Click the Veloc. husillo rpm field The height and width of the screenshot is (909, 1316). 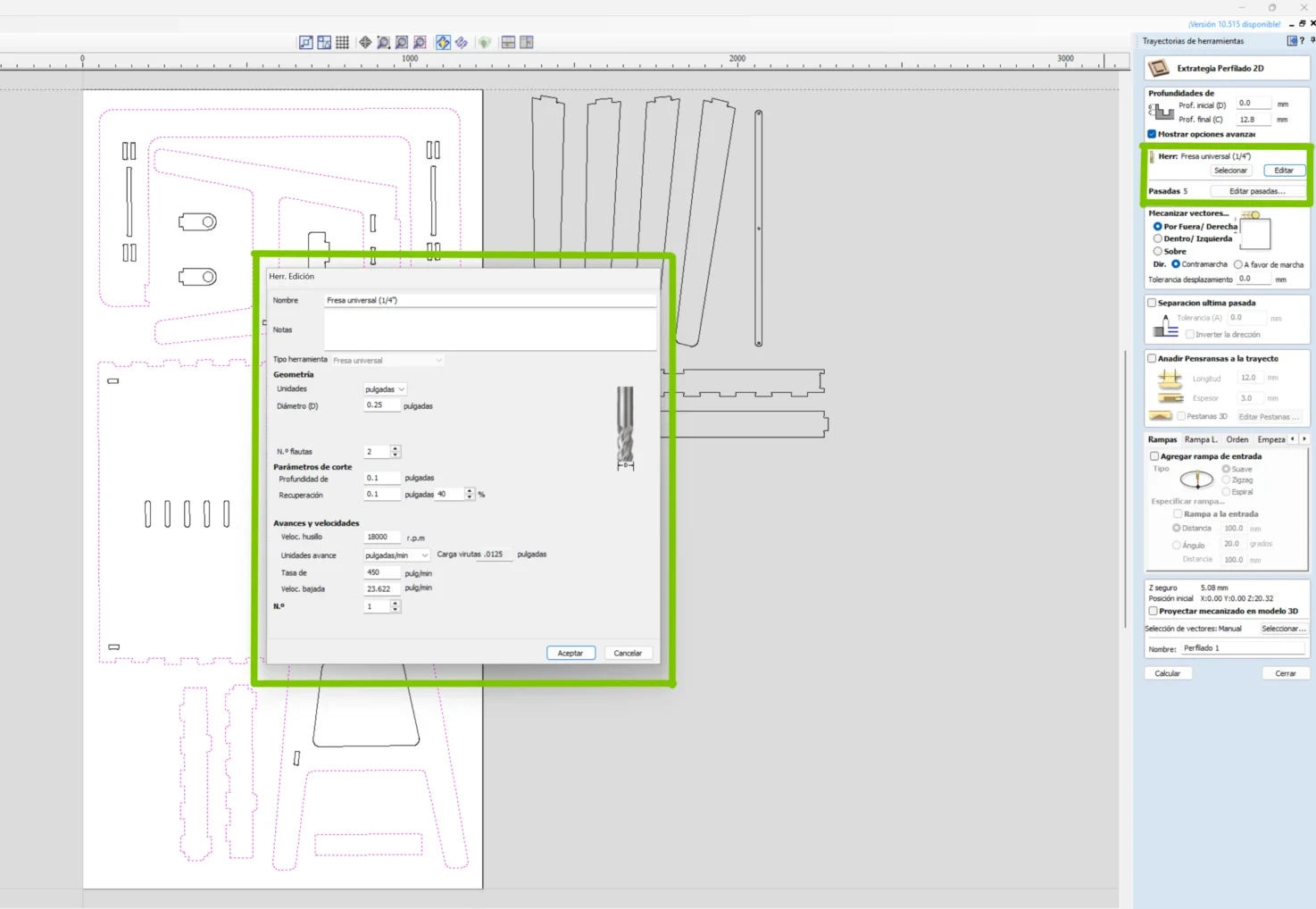[382, 537]
